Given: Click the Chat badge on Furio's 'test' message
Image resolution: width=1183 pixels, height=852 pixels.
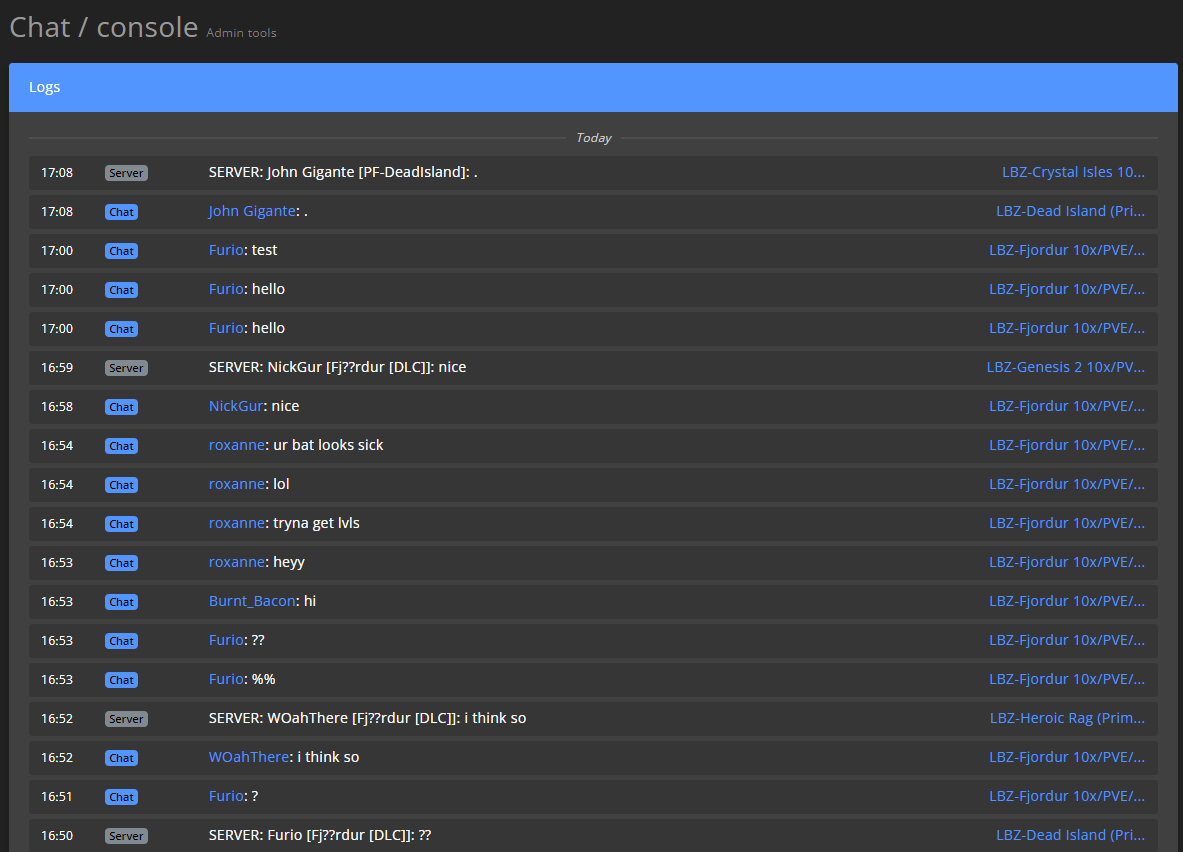Looking at the screenshot, I should (121, 250).
